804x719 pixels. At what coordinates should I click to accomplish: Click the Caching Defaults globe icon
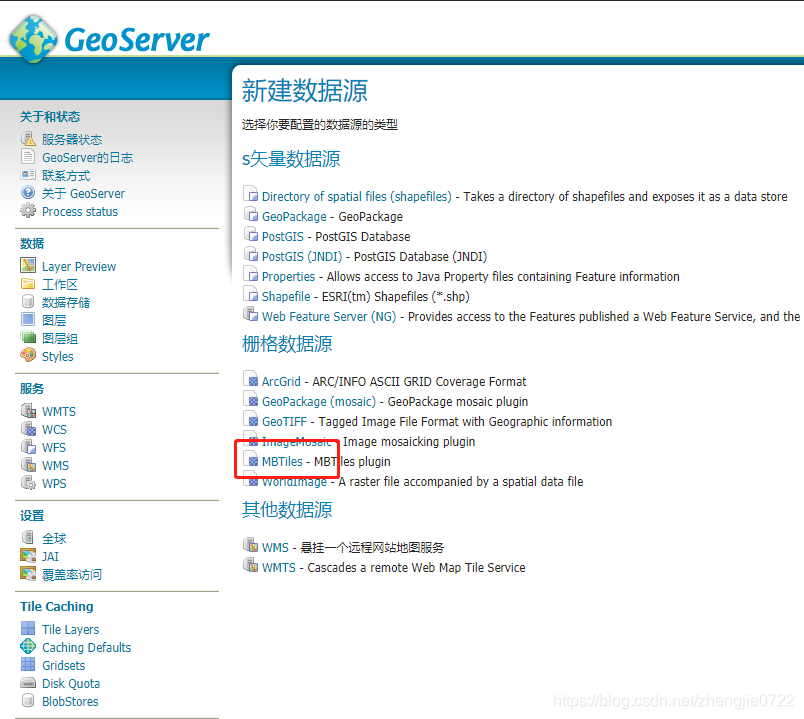(28, 646)
